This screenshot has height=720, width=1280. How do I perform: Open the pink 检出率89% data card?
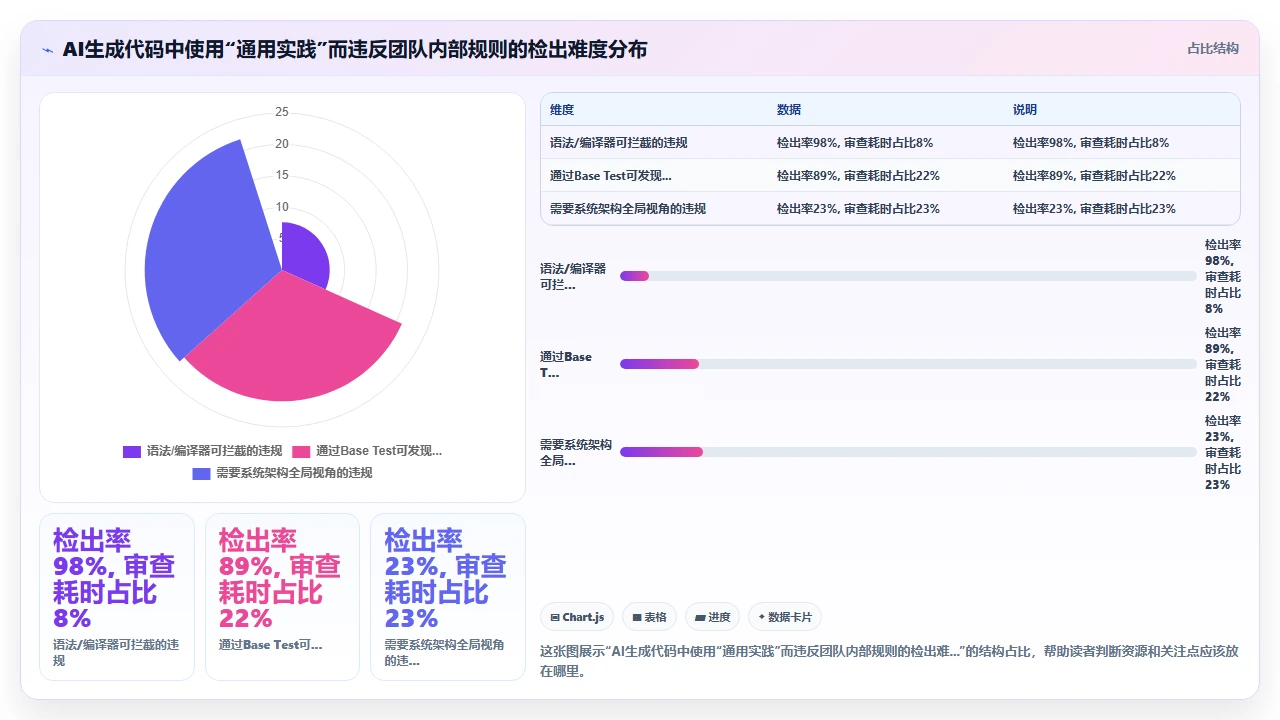(282, 597)
